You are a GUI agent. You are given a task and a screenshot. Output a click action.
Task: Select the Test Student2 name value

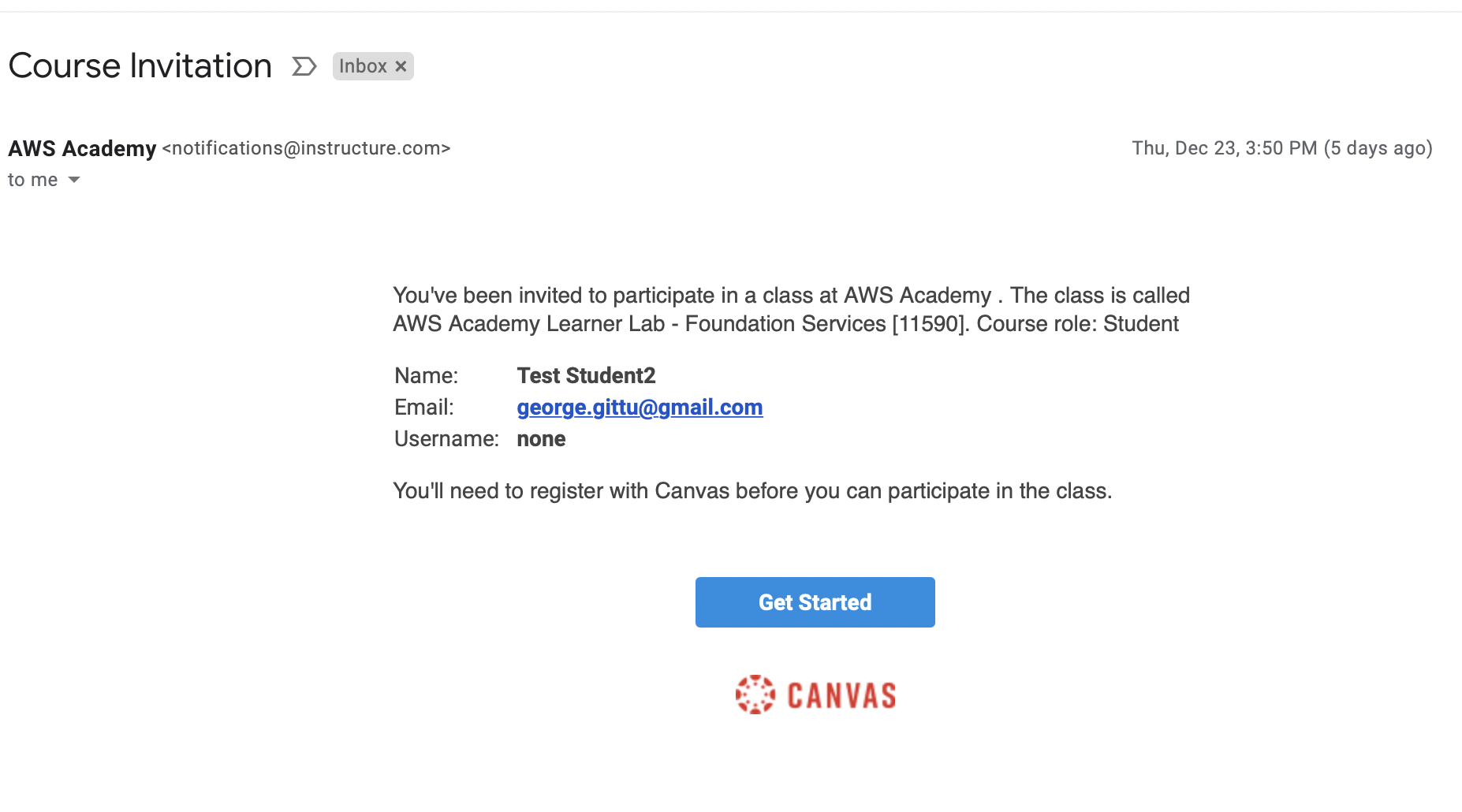586,375
